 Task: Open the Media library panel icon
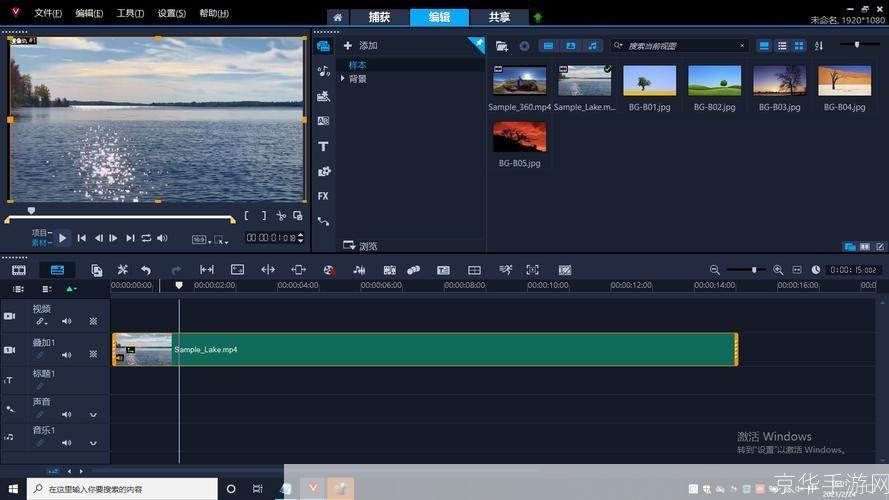(x=323, y=46)
